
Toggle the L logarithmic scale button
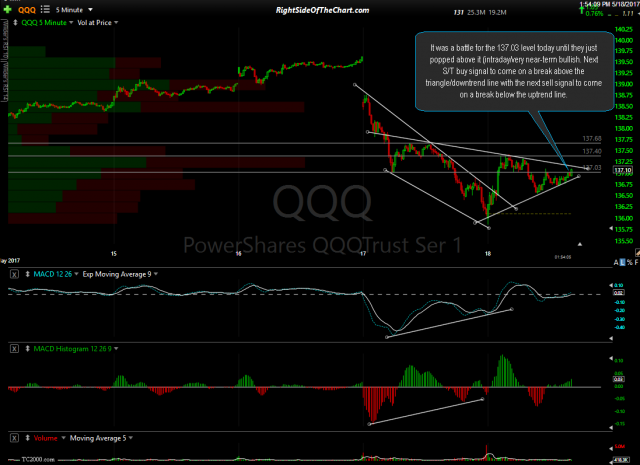(x=622, y=263)
